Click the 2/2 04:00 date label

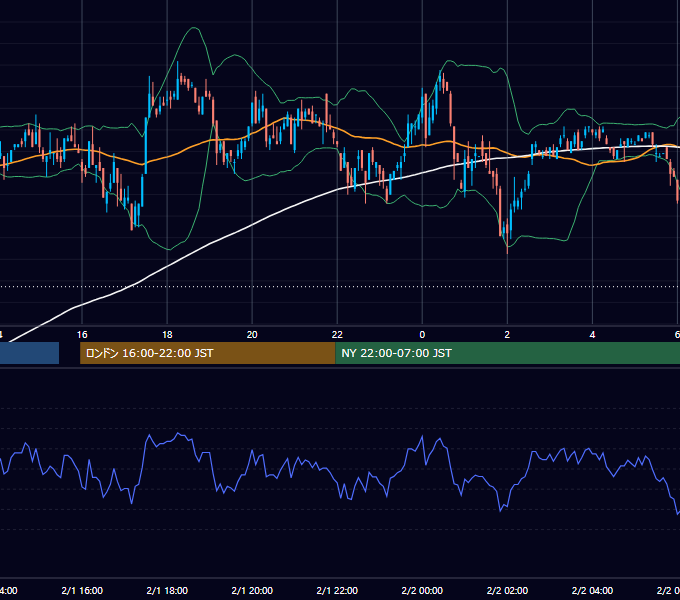tap(592, 590)
